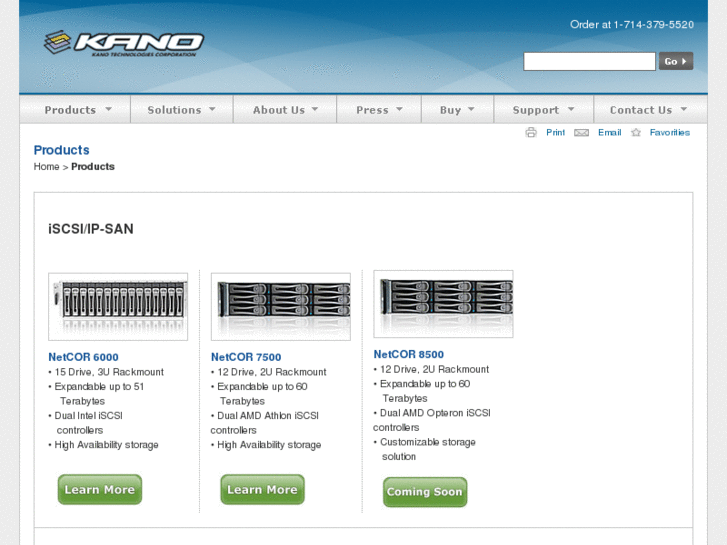Click the printer icon

pyautogui.click(x=531, y=133)
